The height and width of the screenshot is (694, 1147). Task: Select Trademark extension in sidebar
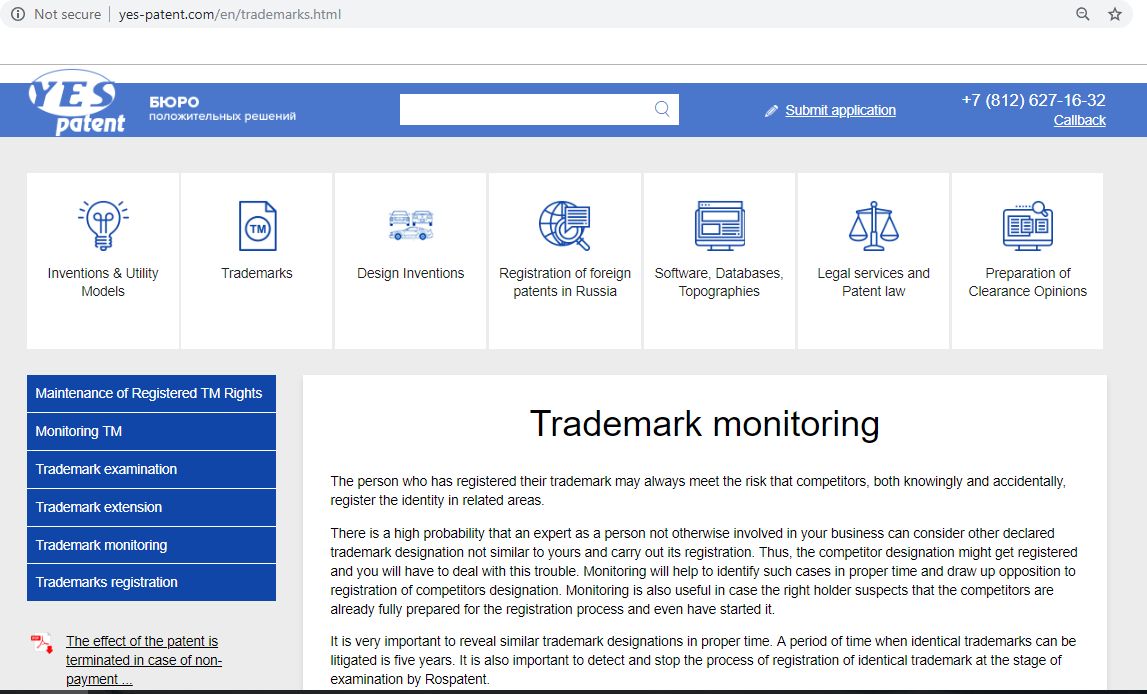[x=151, y=508]
